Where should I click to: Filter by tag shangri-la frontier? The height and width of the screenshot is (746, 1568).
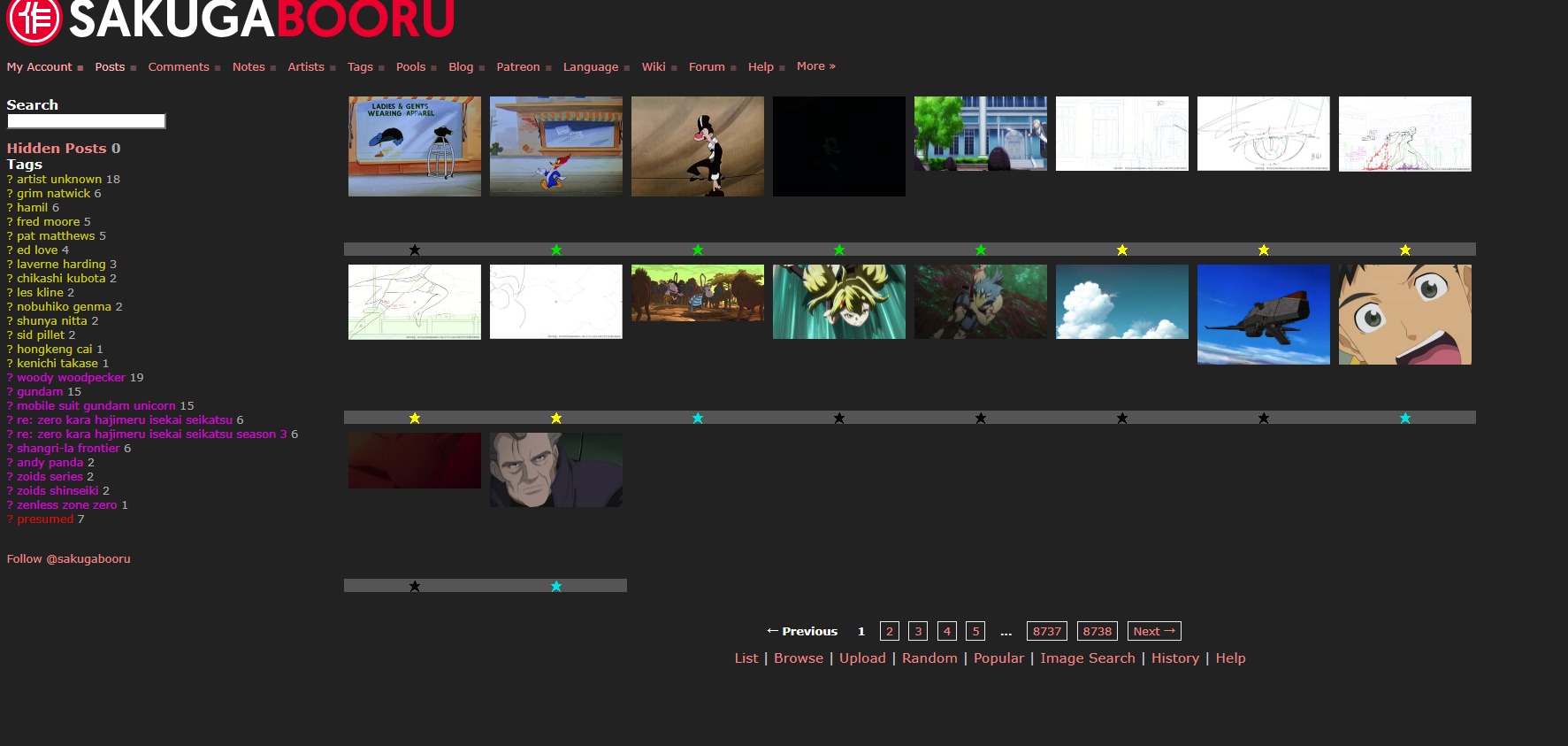coord(68,449)
